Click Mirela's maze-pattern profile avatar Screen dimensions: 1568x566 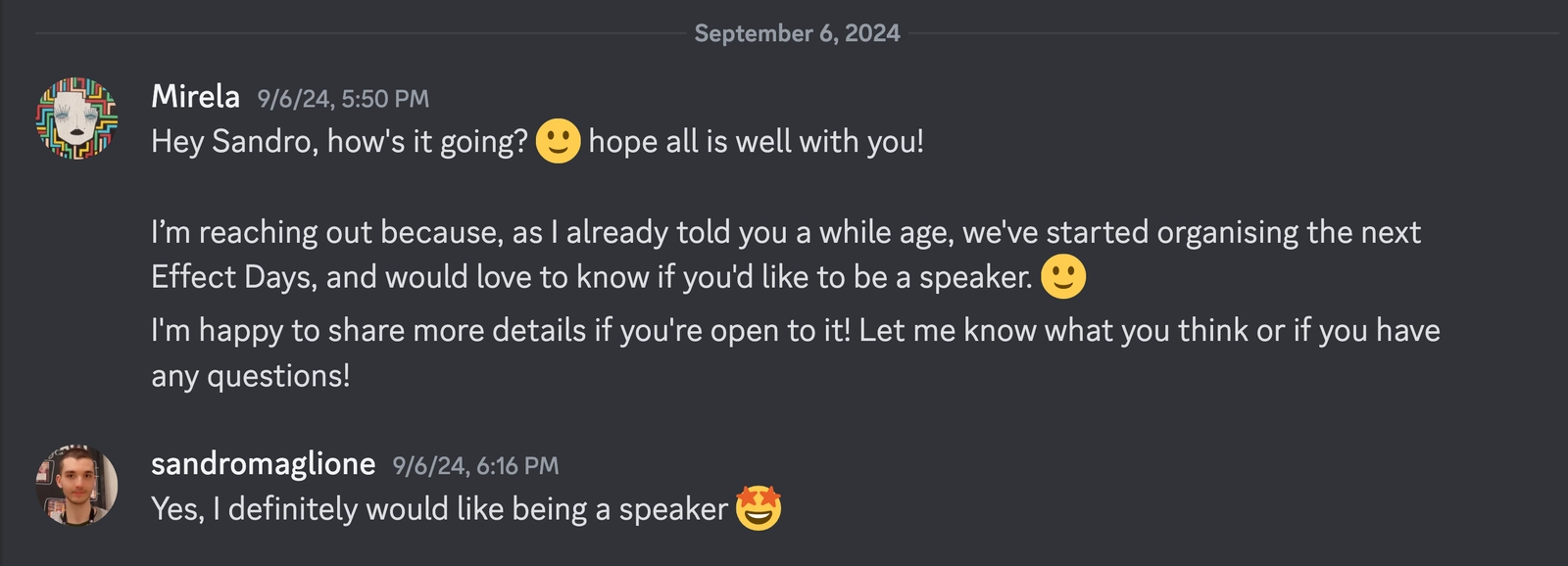76,118
